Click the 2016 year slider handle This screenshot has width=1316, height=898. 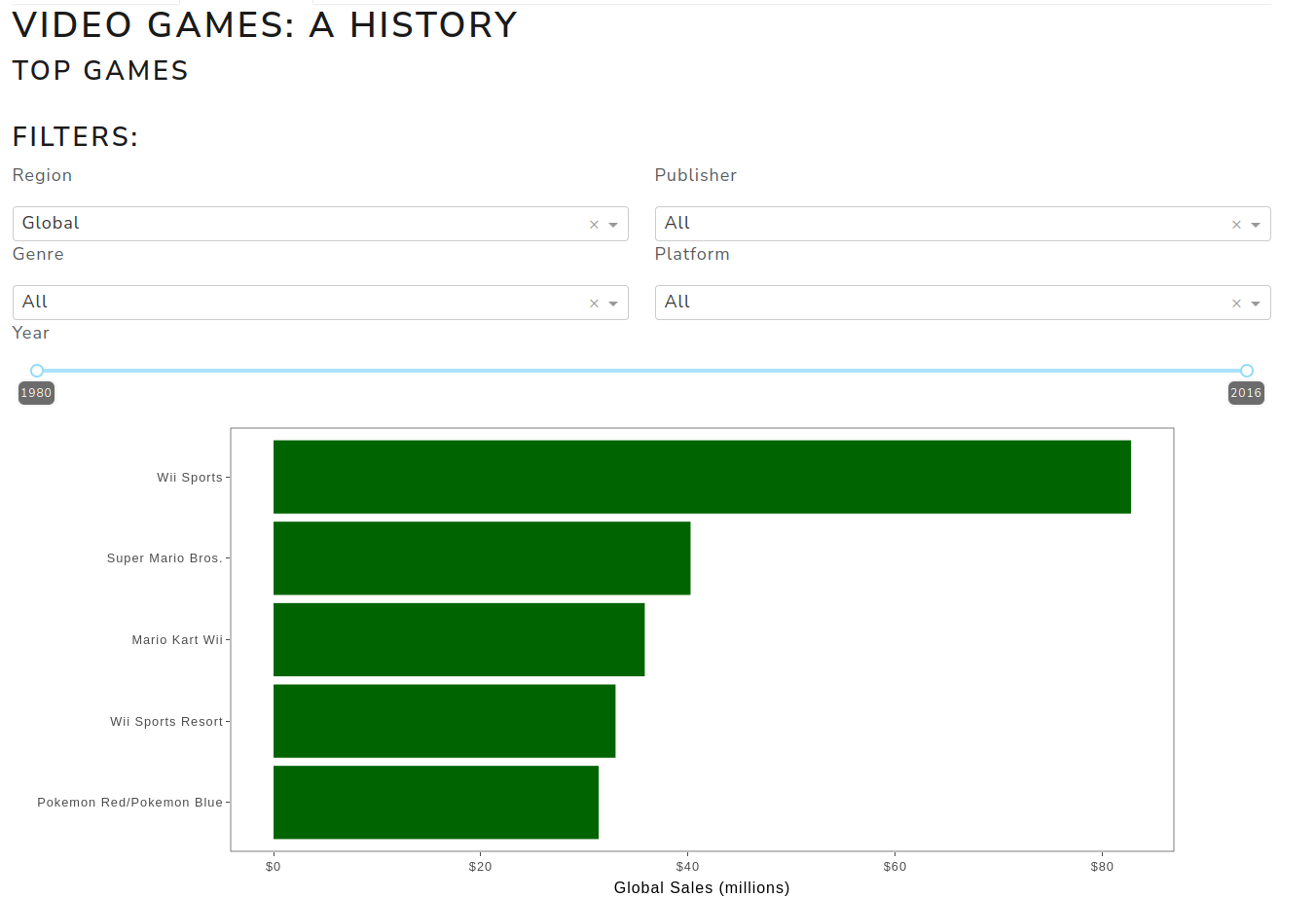(1247, 371)
